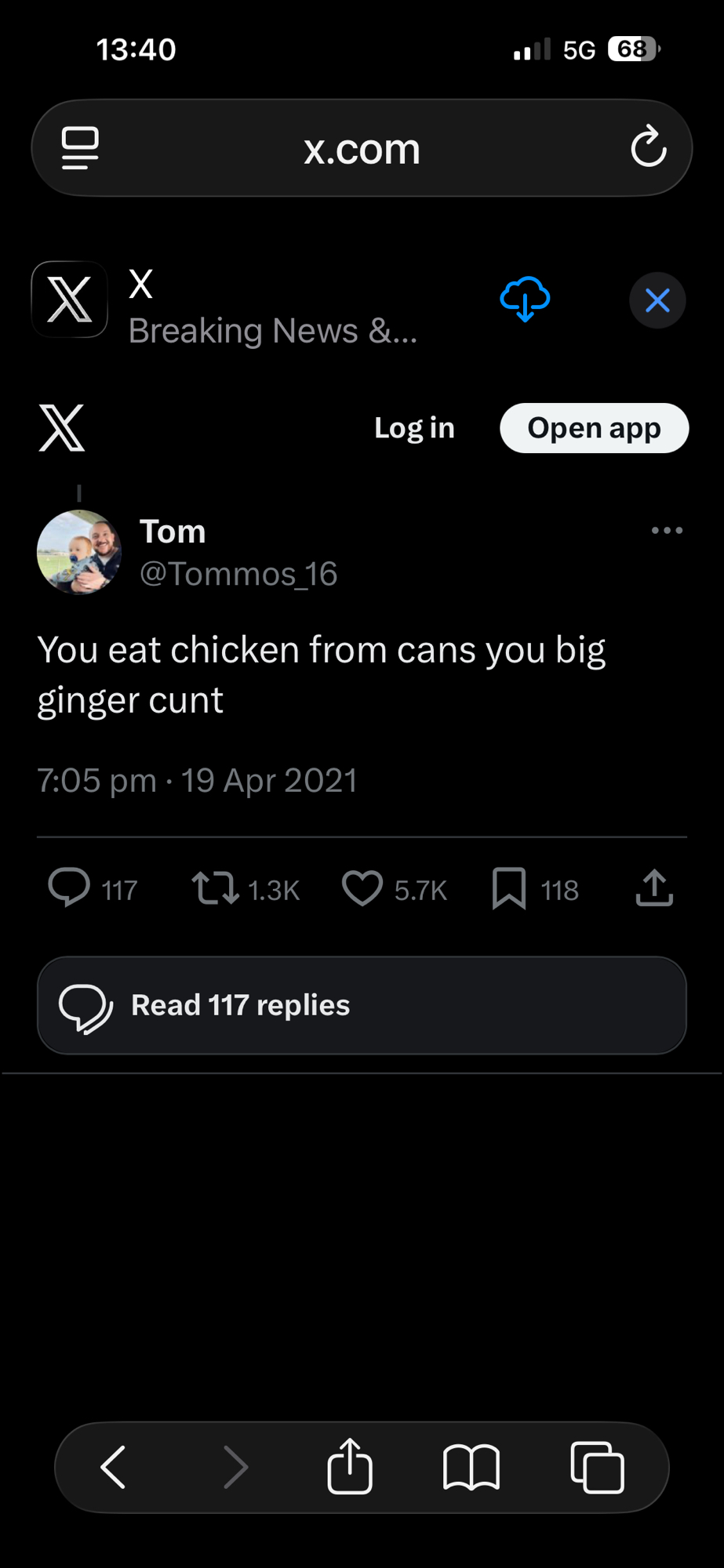Bookmark the post
The image size is (724, 1568).
point(509,889)
